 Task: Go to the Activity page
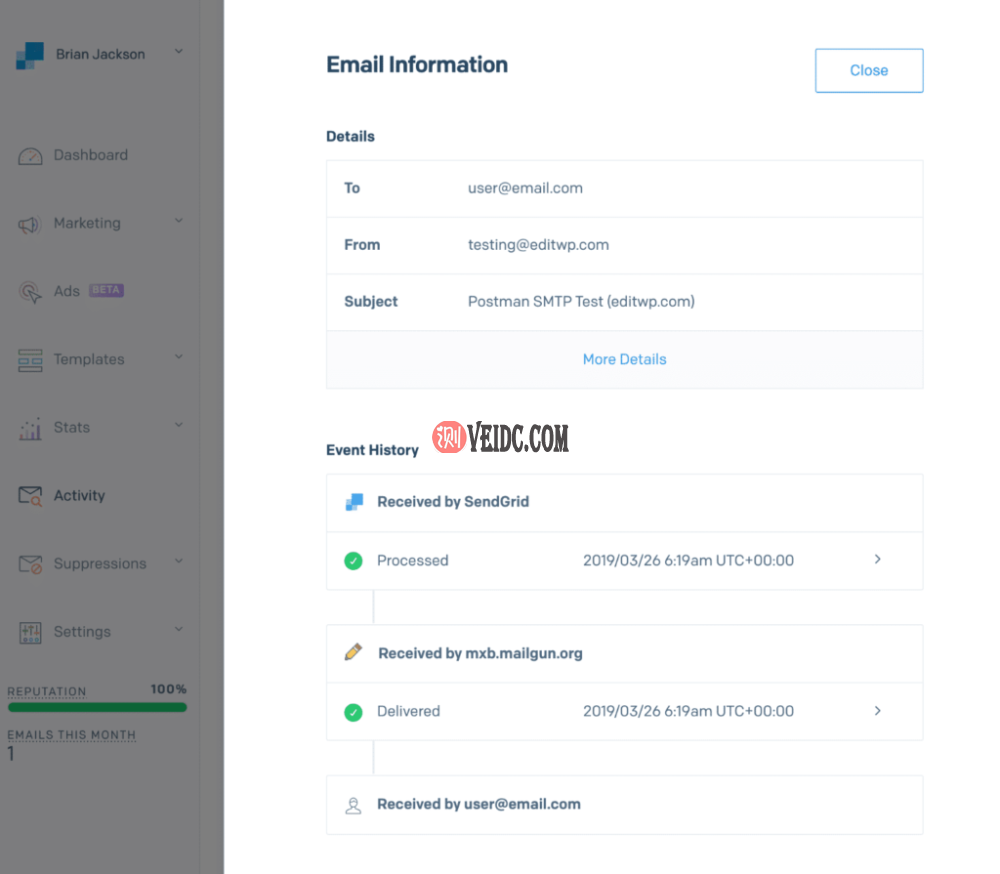79,496
